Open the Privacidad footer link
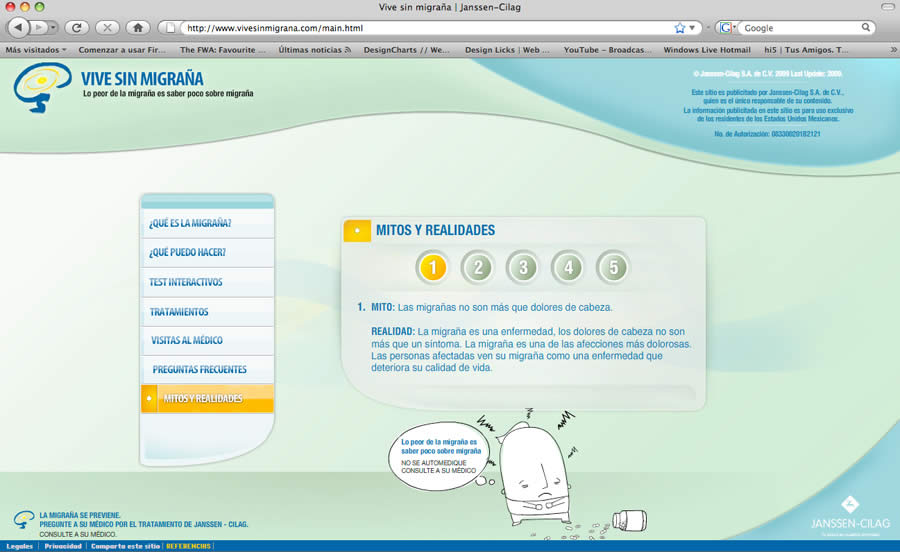Viewport: 900px width, 552px height. coord(63,546)
